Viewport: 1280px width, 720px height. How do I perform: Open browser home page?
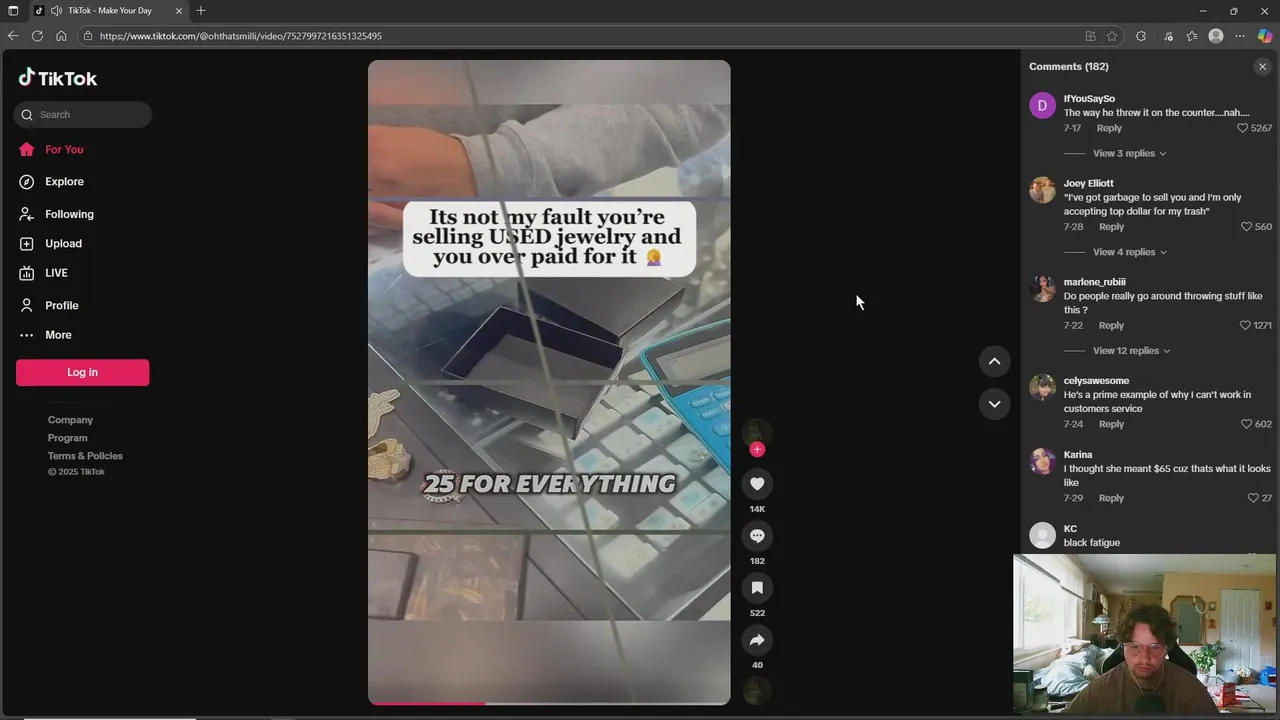tap(61, 36)
